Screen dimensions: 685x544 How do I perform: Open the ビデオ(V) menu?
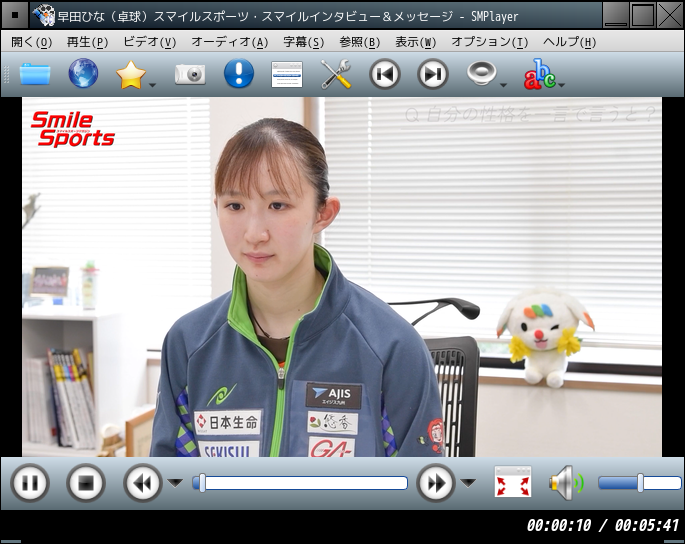[149, 42]
